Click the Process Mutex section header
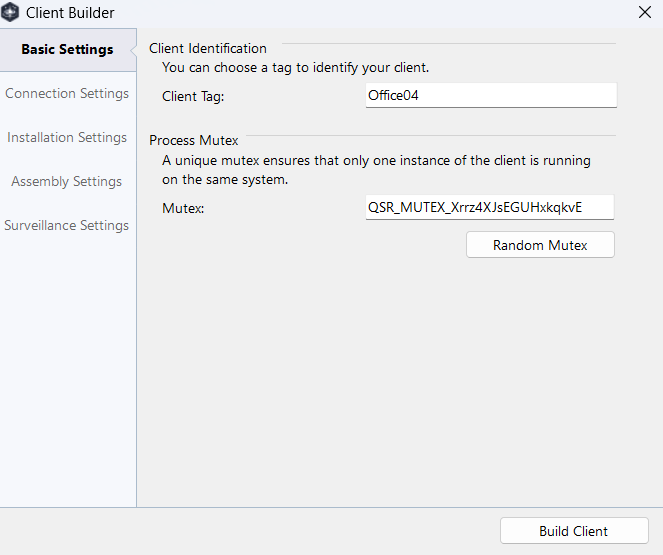 pos(194,140)
